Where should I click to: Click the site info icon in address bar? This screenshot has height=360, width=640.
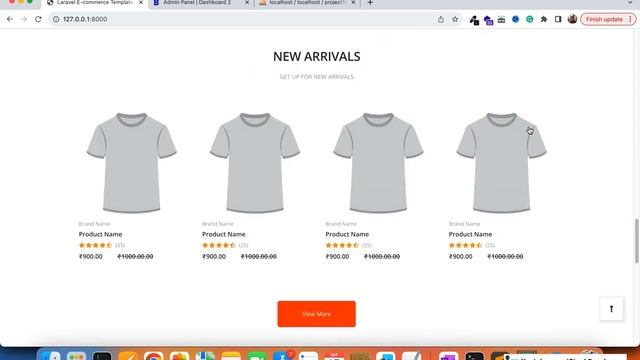point(56,19)
